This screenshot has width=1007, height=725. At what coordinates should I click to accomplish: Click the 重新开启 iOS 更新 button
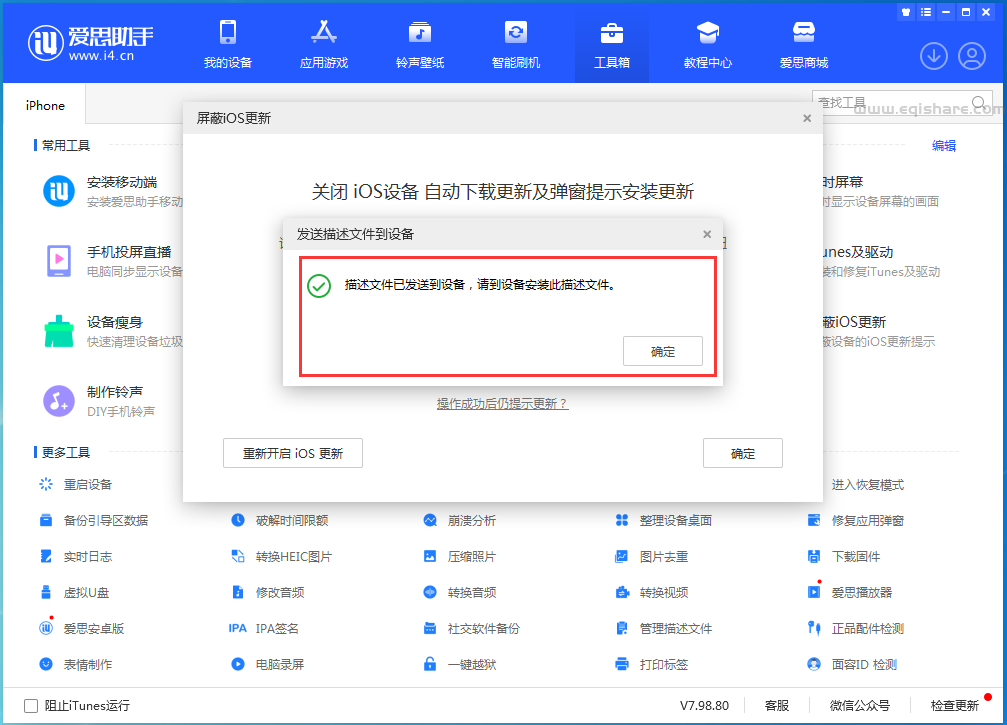[x=292, y=453]
